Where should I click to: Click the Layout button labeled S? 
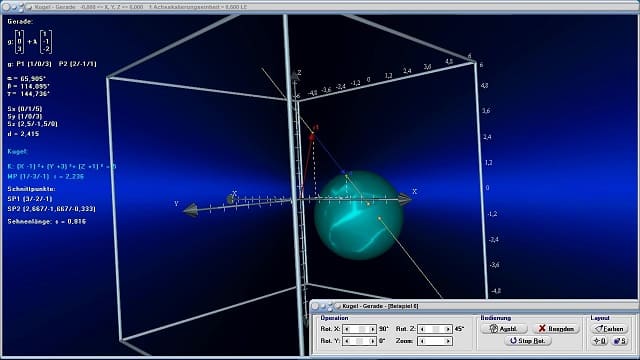(x=619, y=341)
